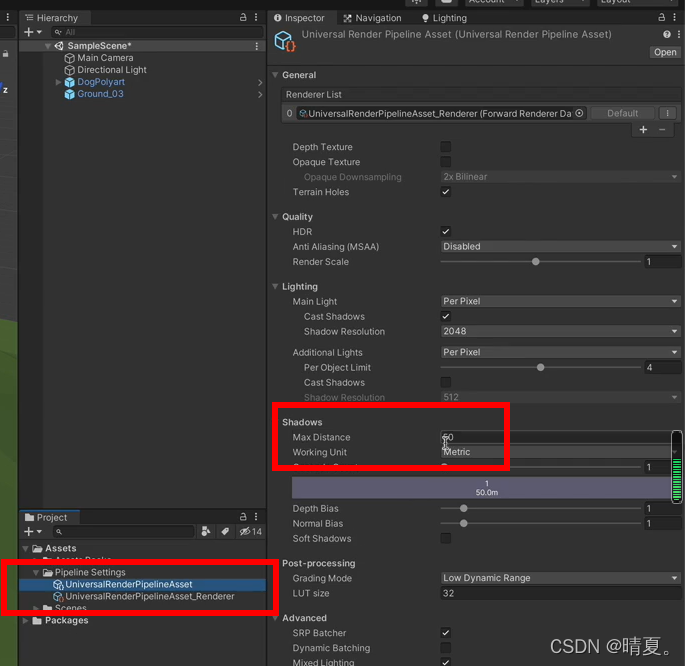Click Ground_03 prefab cube icon
This screenshot has width=685, height=666.
tap(69, 94)
